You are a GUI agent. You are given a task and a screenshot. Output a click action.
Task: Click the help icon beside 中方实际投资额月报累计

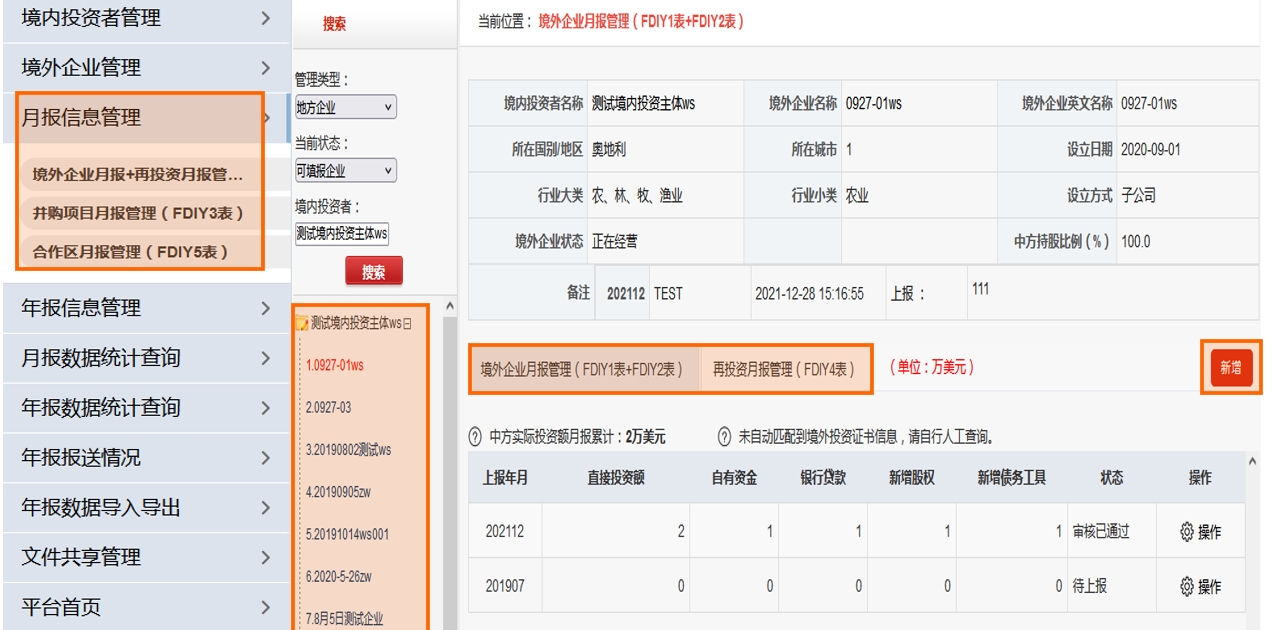click(x=476, y=437)
